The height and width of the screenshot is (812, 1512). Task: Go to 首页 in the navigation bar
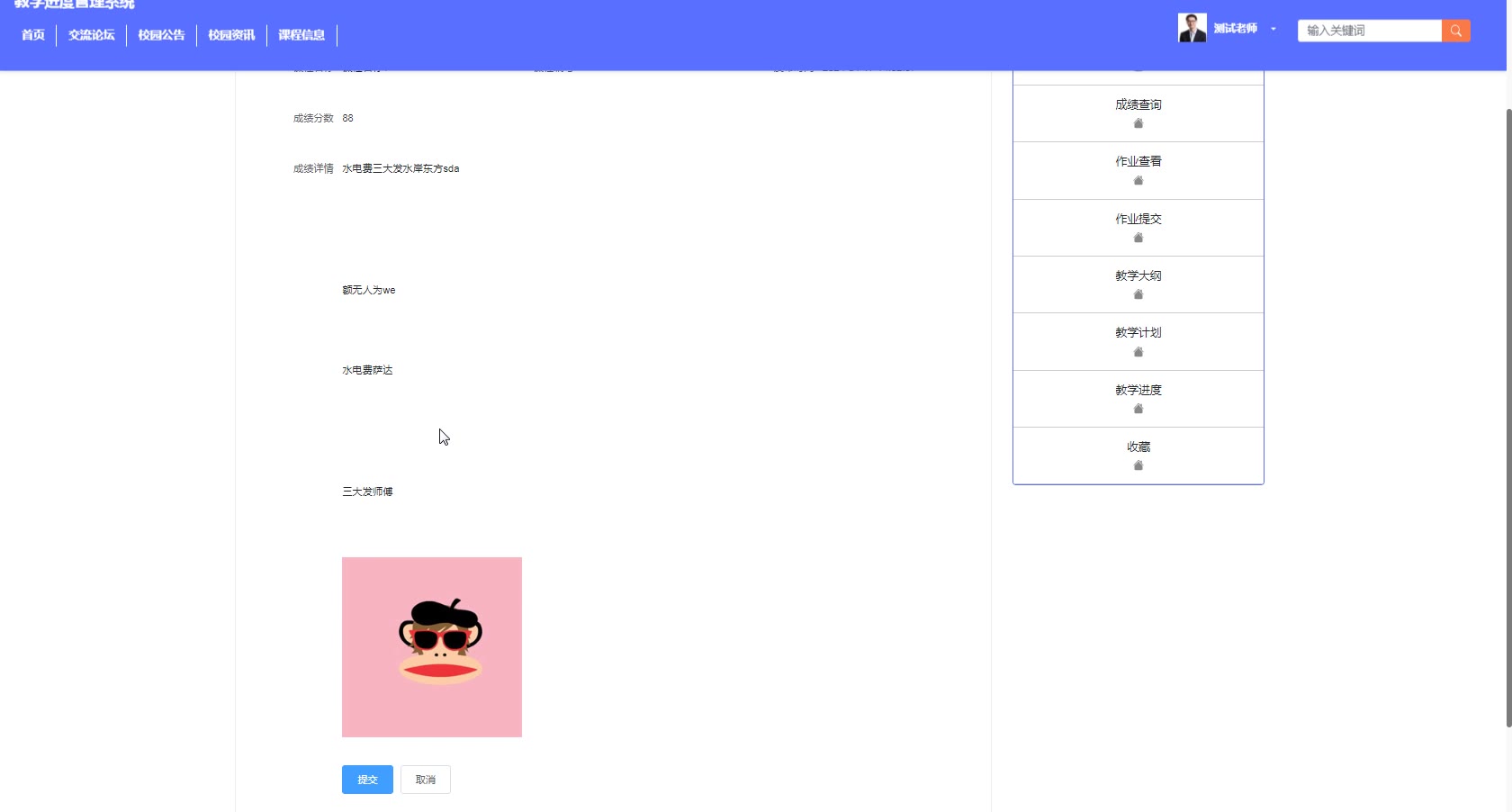click(x=33, y=35)
